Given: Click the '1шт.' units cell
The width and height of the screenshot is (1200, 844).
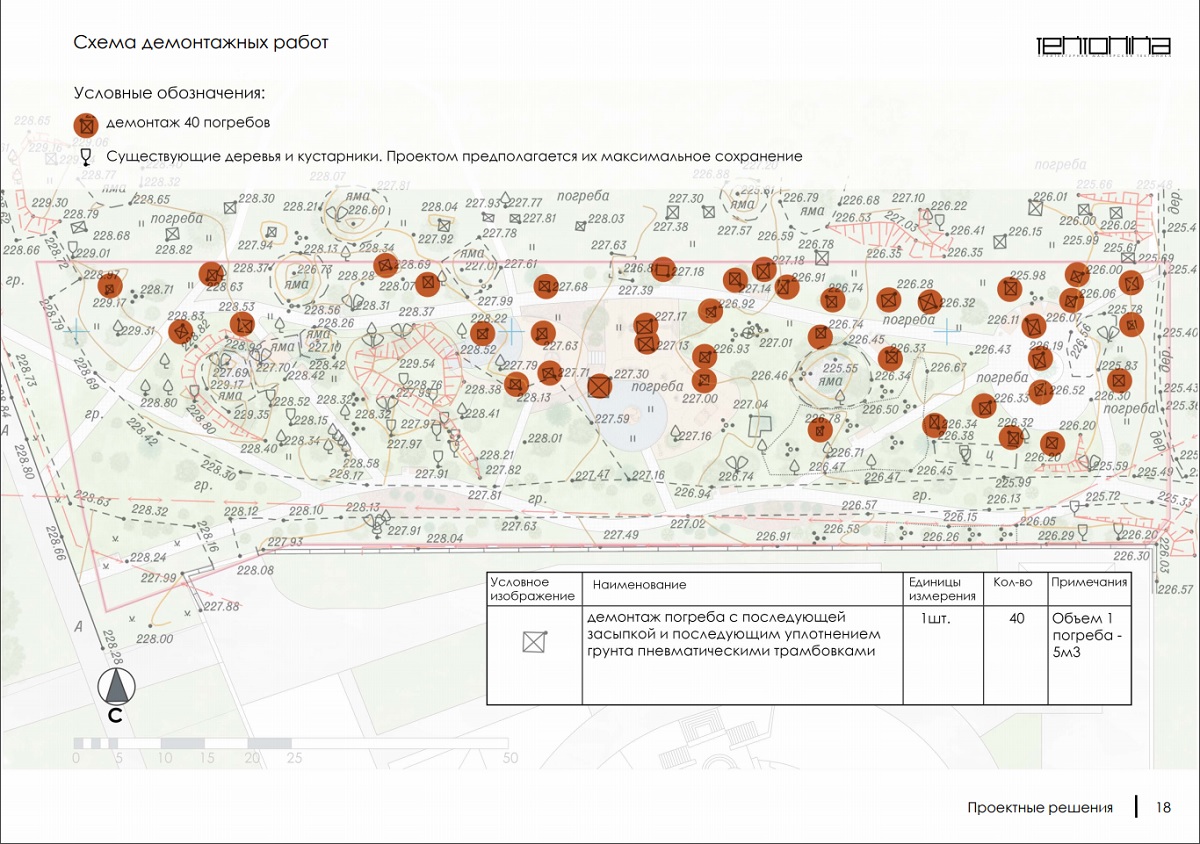Looking at the screenshot, I should [x=935, y=619].
